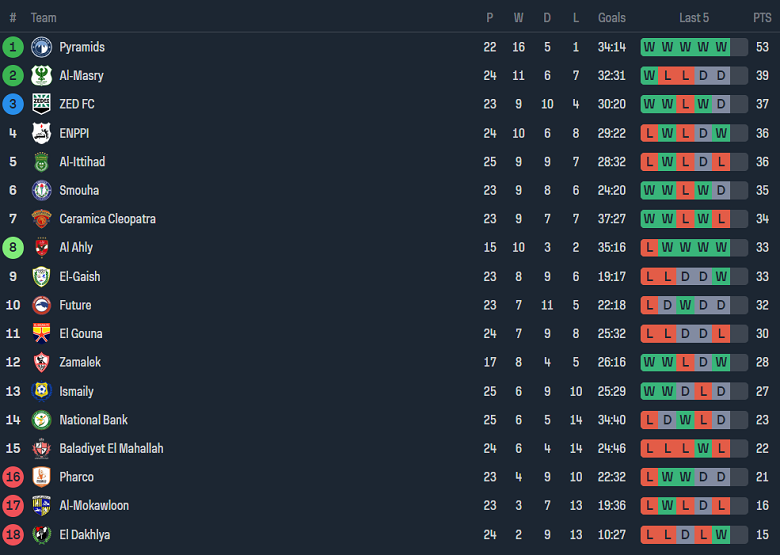The height and width of the screenshot is (555, 780).
Task: Click the green position 1 badge
Action: pos(13,47)
